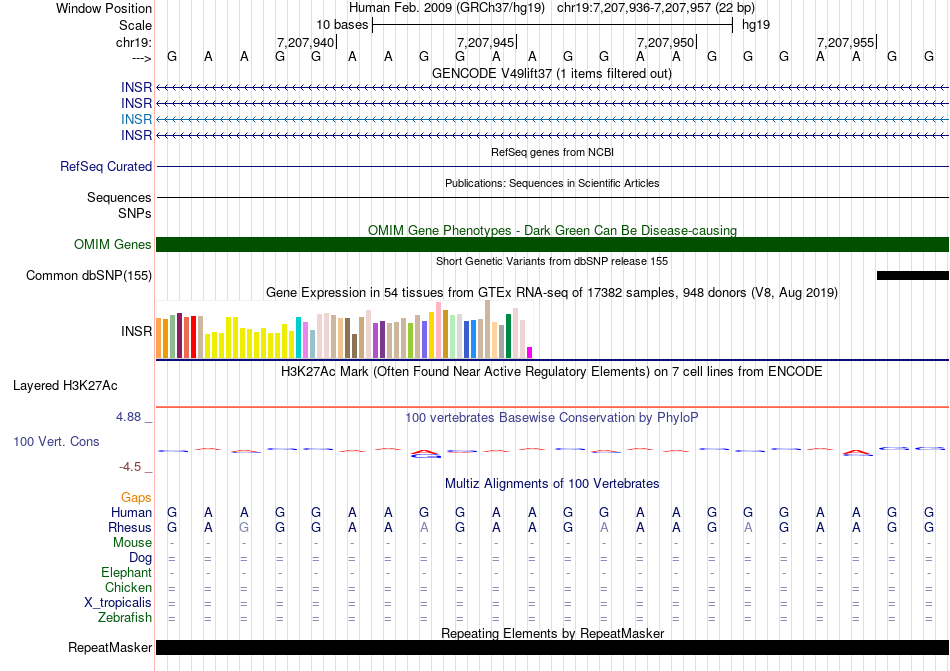
Task: Open the 100 Vert. Cons track label
Action: 56,441
